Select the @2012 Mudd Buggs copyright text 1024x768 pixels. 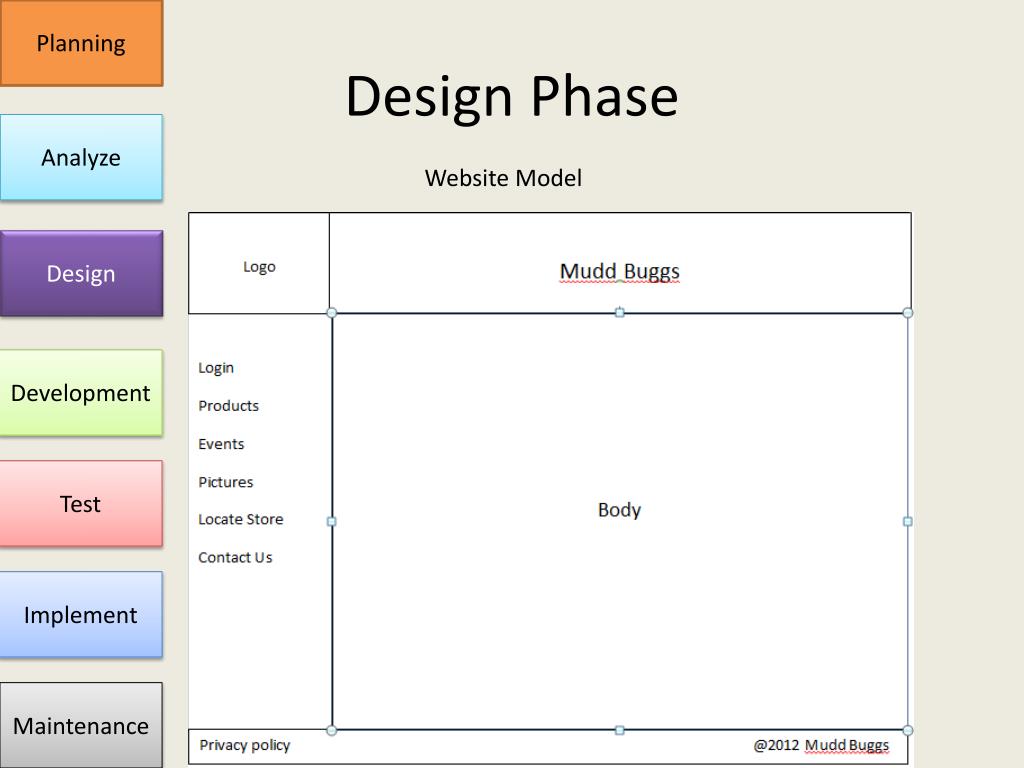(822, 745)
